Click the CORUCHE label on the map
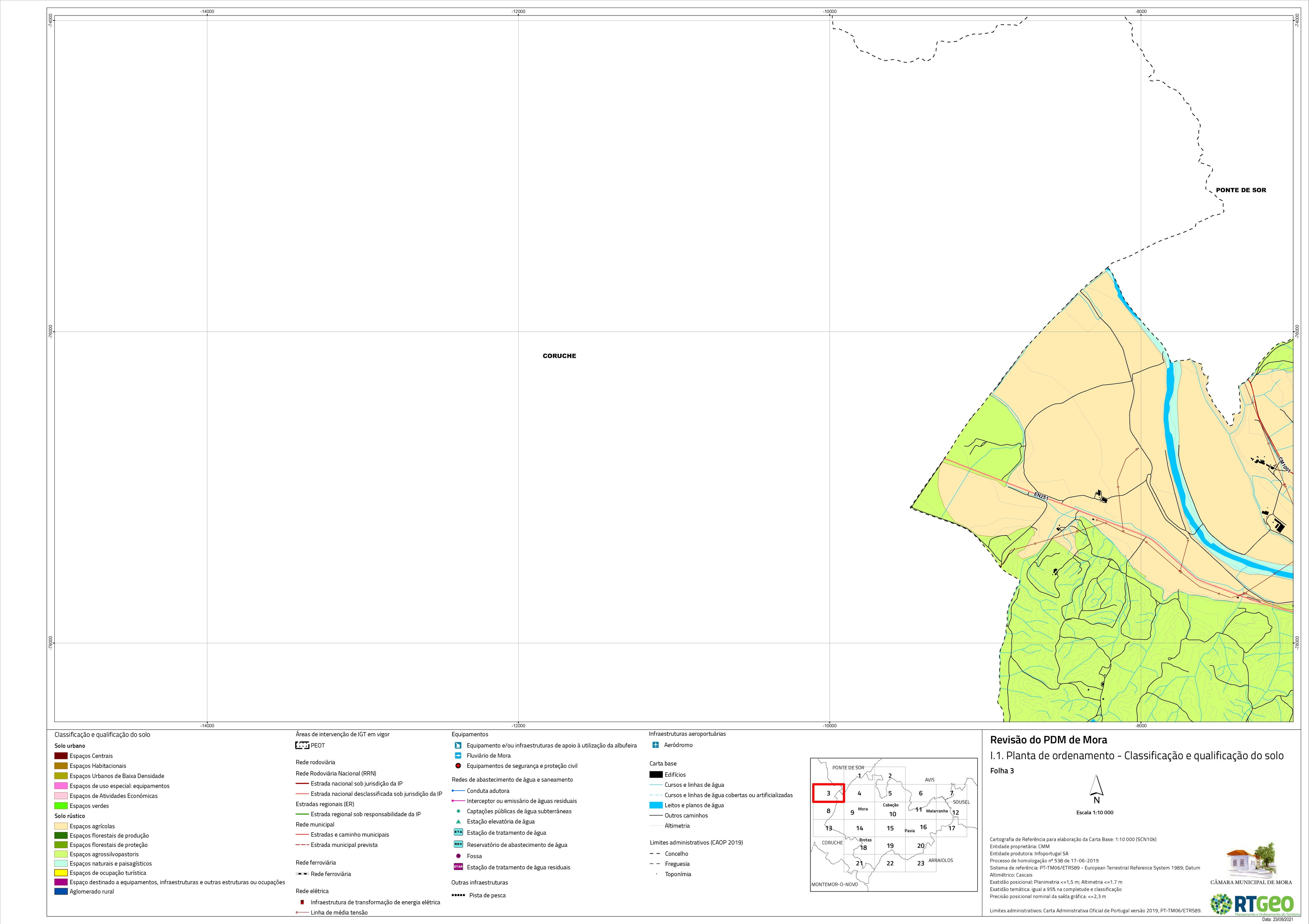The height and width of the screenshot is (924, 1309). point(559,356)
